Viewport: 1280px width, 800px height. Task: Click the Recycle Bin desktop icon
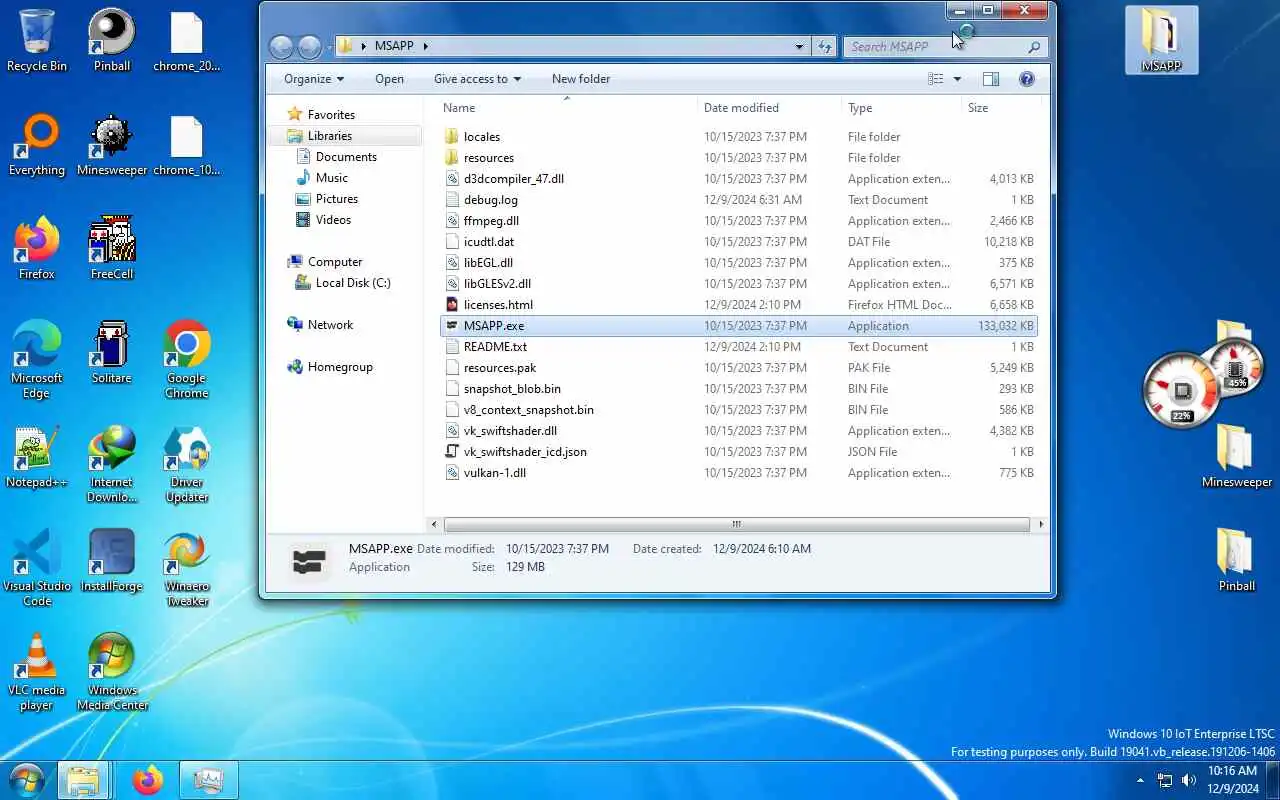37,41
